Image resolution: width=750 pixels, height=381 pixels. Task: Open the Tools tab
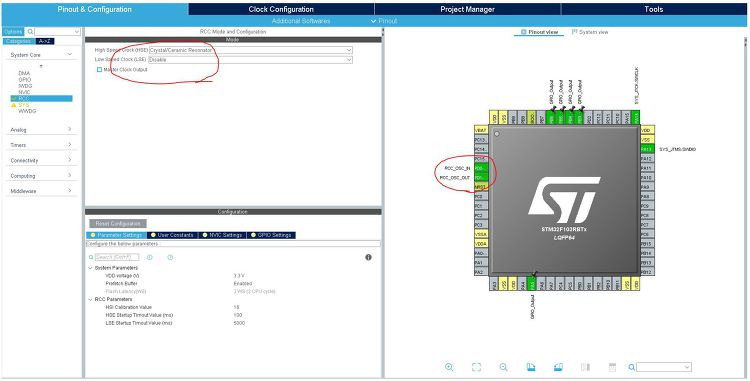[653, 9]
